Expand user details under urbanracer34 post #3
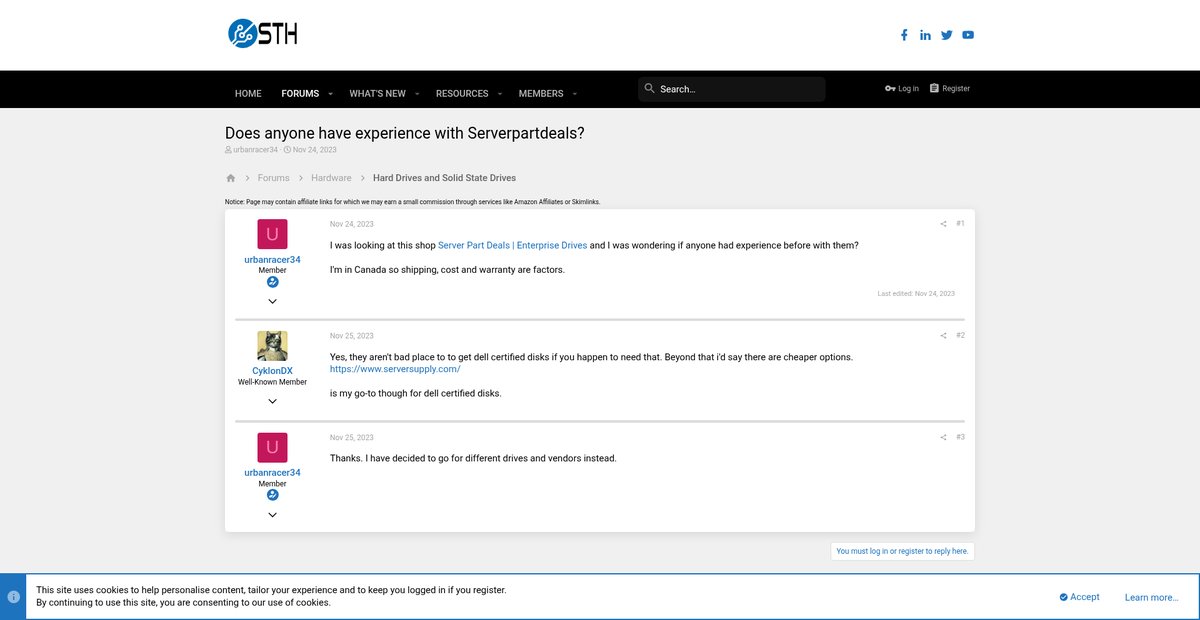This screenshot has width=1200, height=620. pyautogui.click(x=272, y=515)
